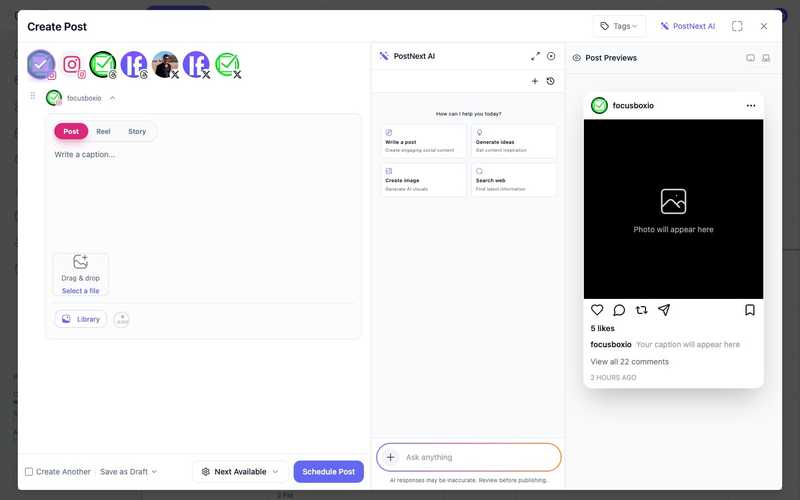Viewport: 800px width, 500px height.
Task: Select the person photo X account avatar
Action: [x=165, y=65]
